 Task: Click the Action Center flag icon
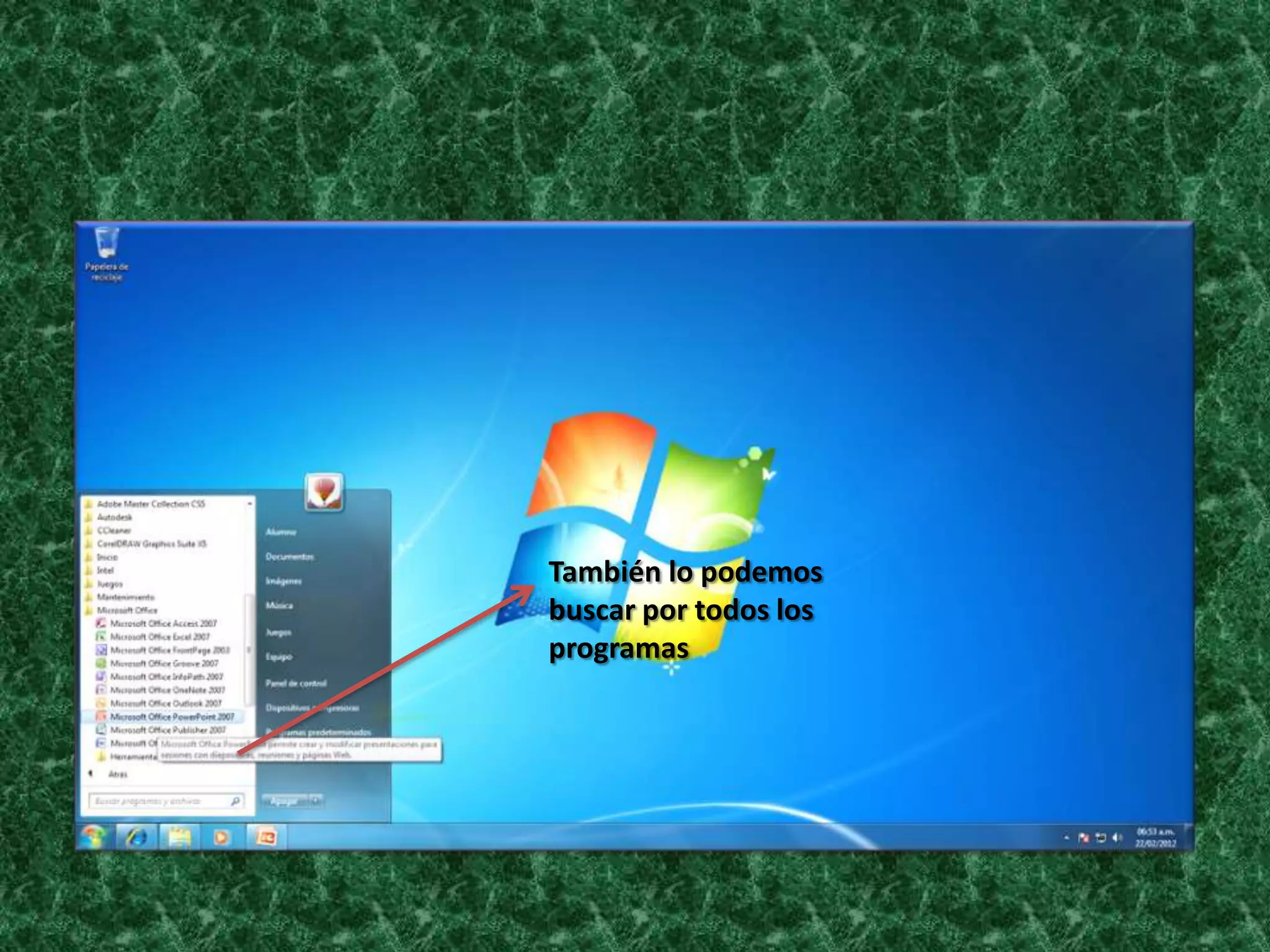click(1083, 838)
